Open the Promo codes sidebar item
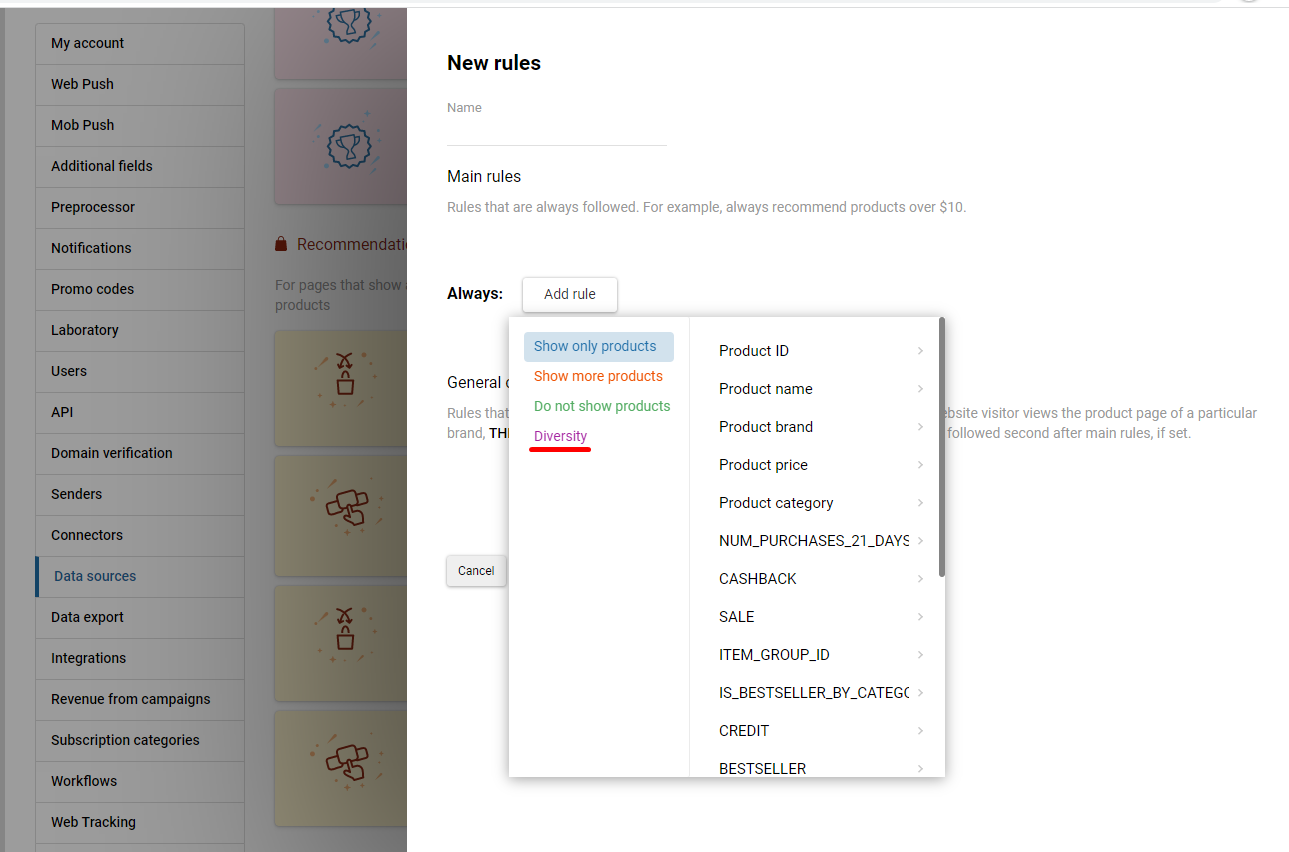The image size is (1289, 852). [92, 289]
